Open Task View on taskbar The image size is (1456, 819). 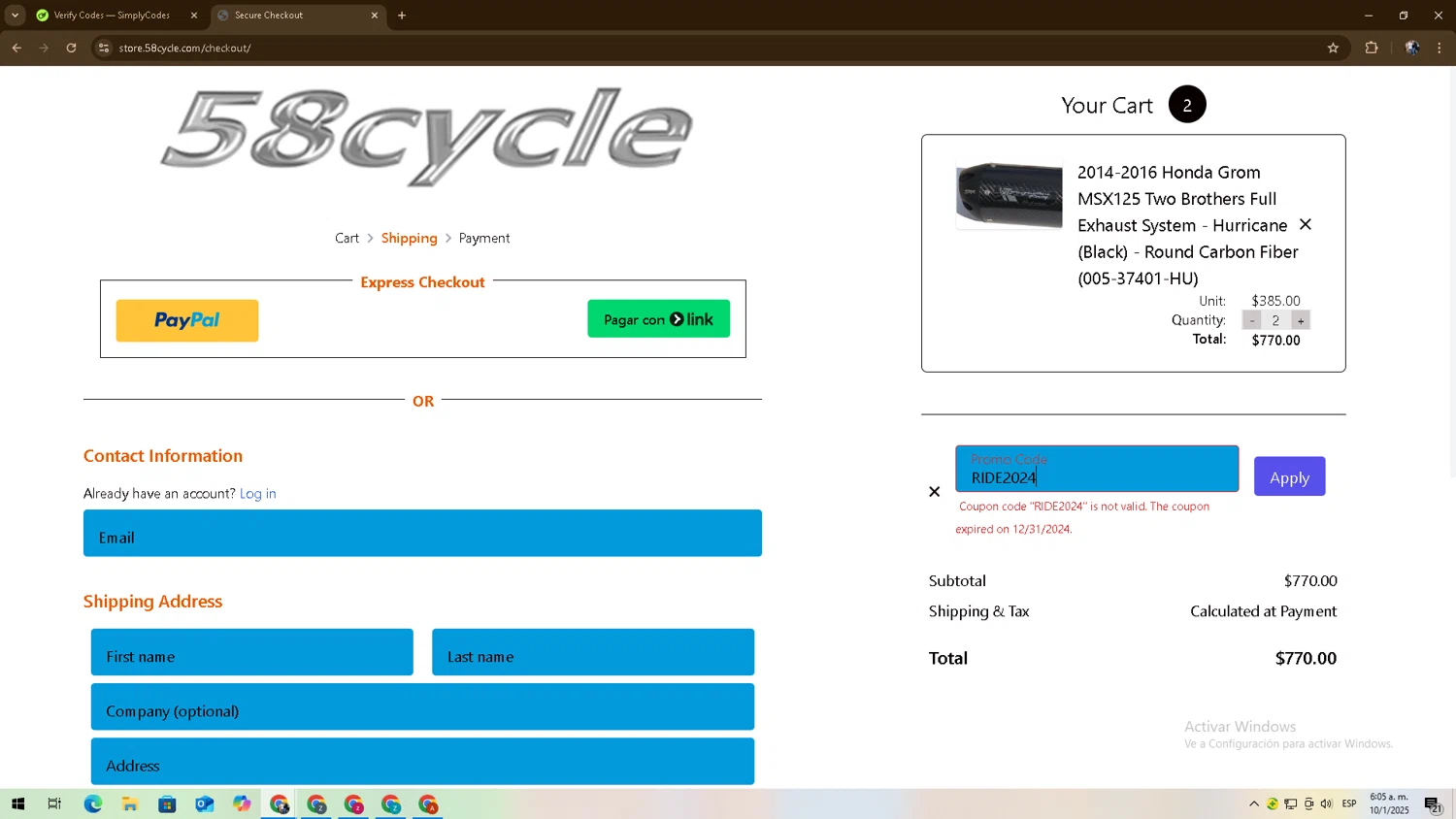pyautogui.click(x=54, y=803)
